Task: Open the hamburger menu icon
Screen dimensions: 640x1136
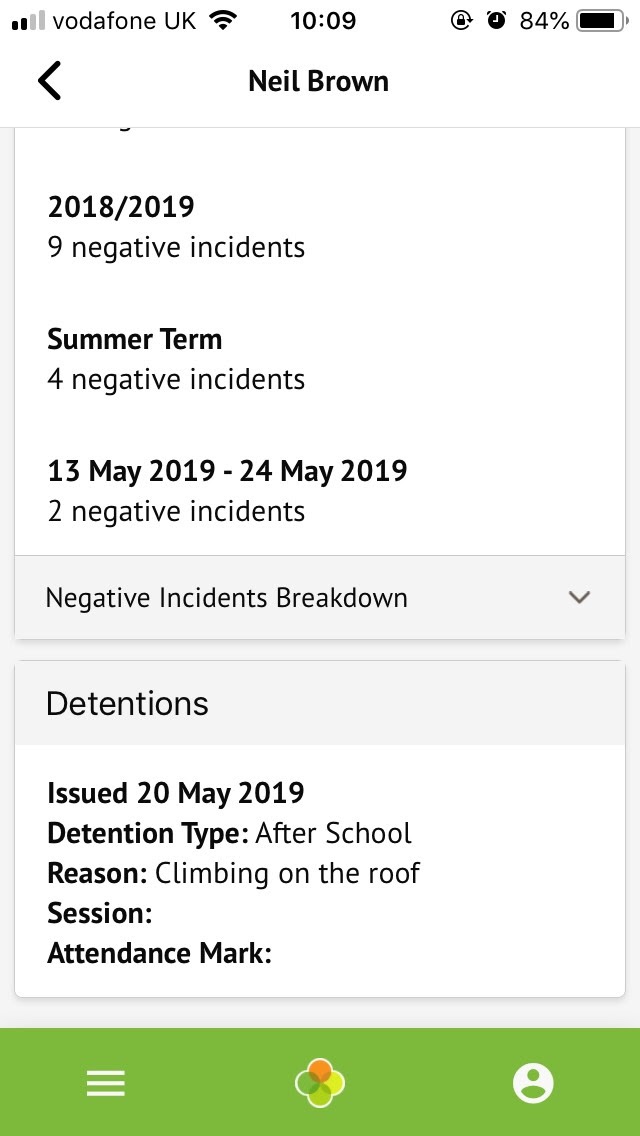Action: [x=106, y=1083]
